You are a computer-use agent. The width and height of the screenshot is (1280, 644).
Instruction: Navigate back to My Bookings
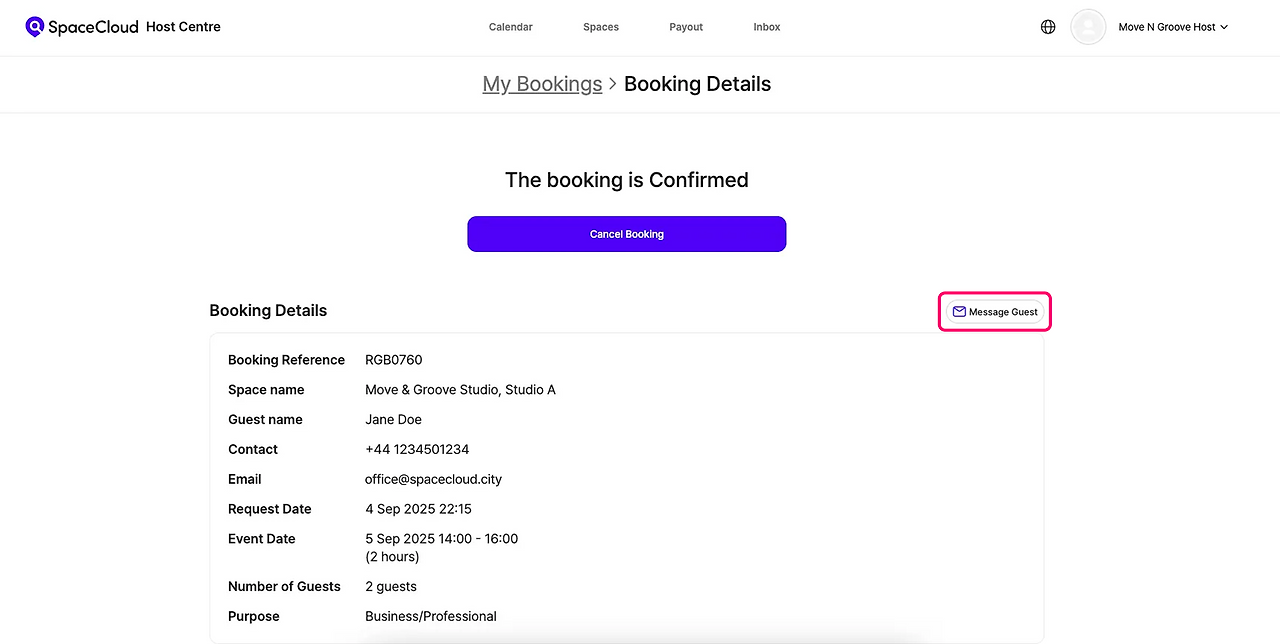pos(542,84)
